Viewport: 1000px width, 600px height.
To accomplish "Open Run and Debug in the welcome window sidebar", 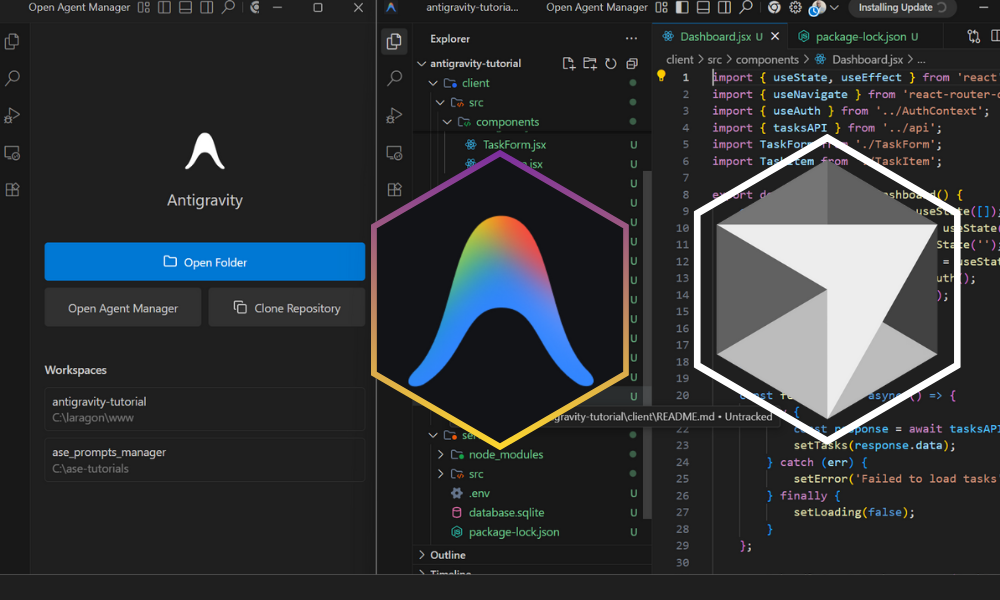I will (x=13, y=115).
